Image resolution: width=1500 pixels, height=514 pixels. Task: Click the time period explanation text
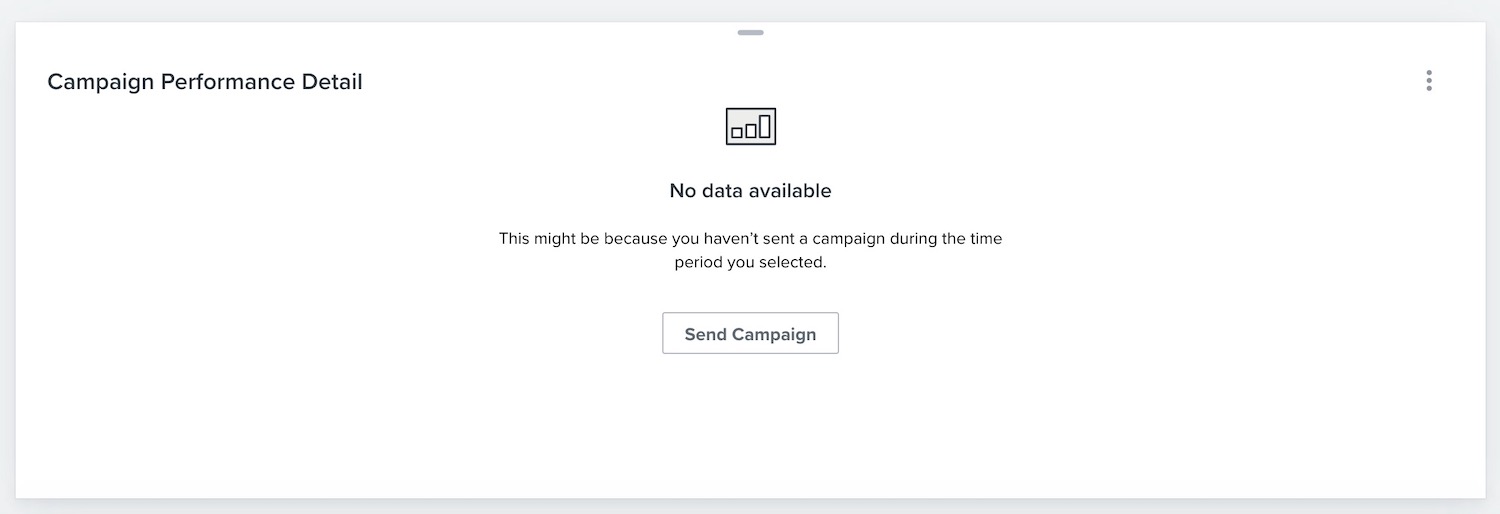(750, 252)
